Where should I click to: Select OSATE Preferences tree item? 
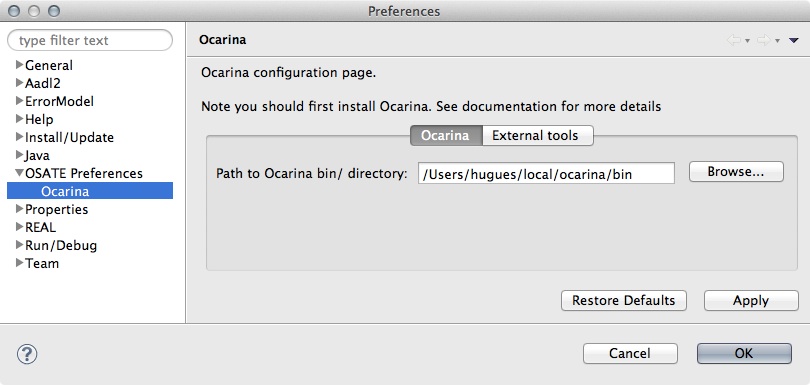(x=84, y=173)
